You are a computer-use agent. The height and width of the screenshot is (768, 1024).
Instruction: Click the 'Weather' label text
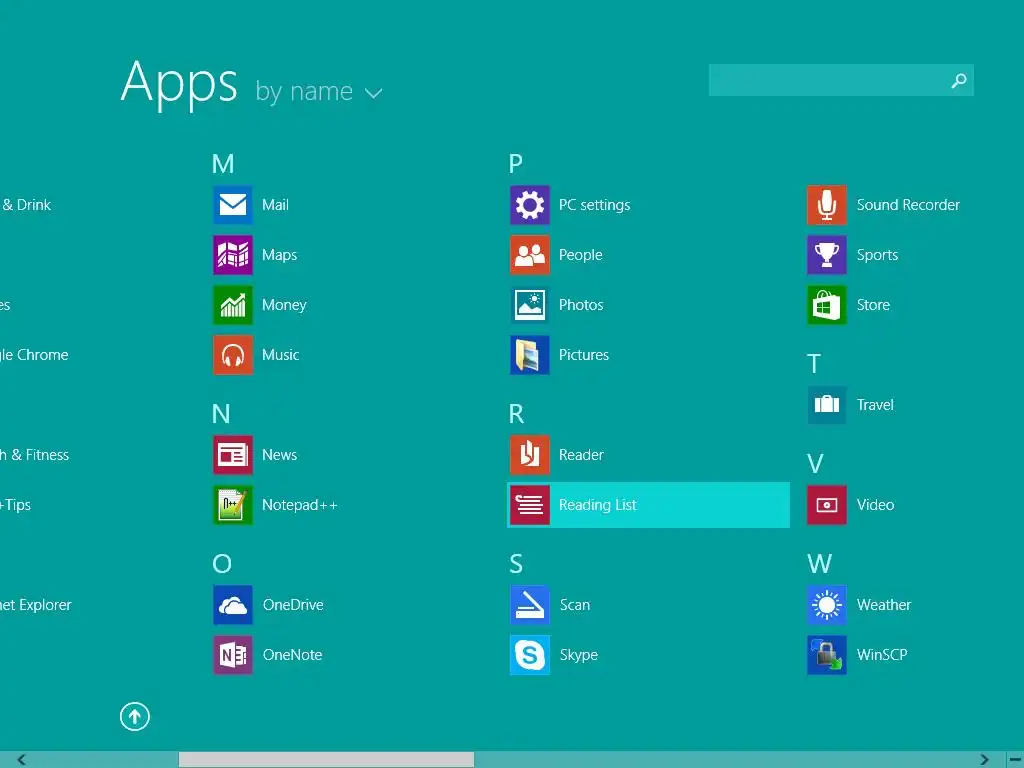click(x=884, y=605)
